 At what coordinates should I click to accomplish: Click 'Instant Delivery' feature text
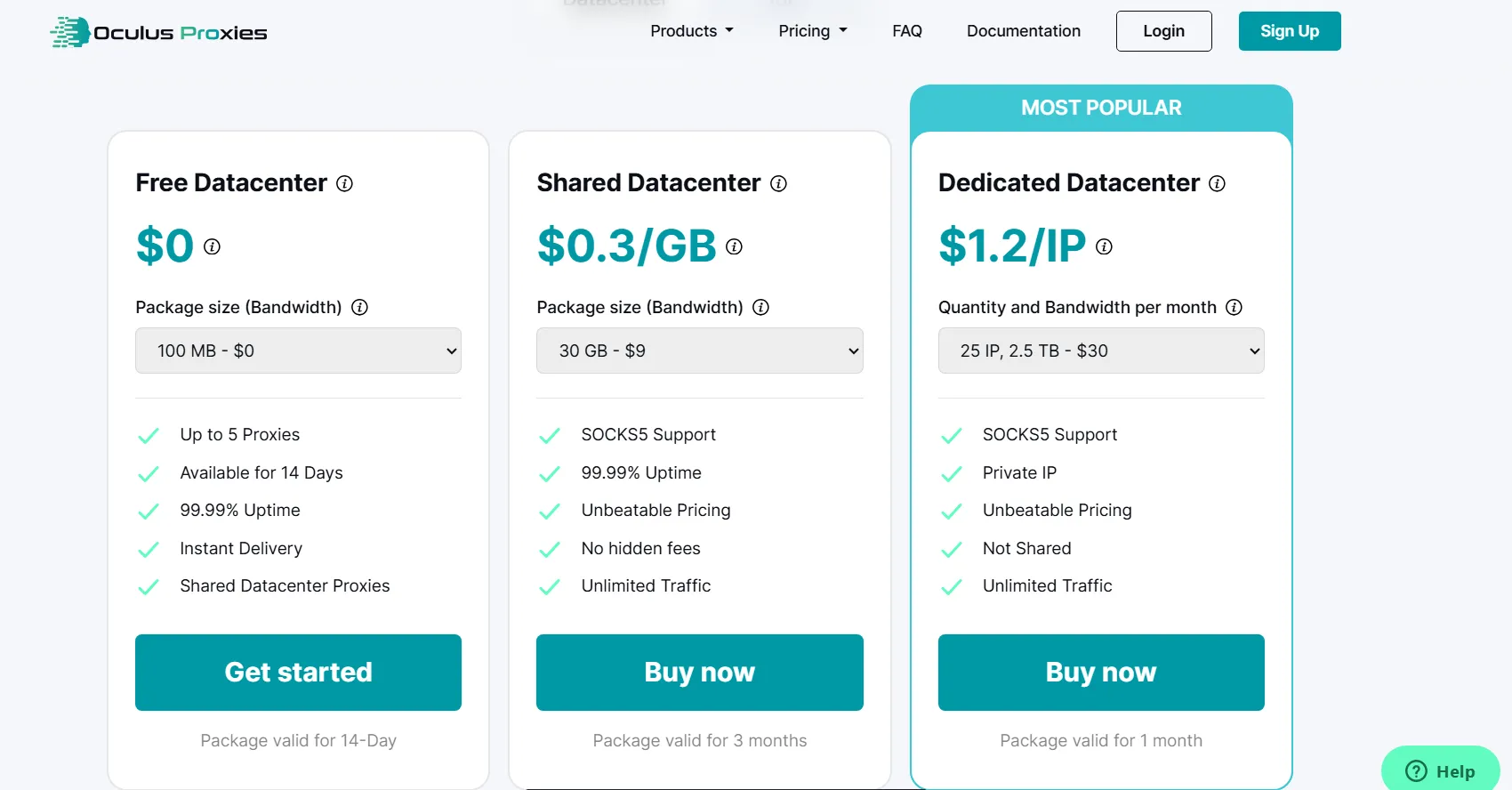(241, 548)
